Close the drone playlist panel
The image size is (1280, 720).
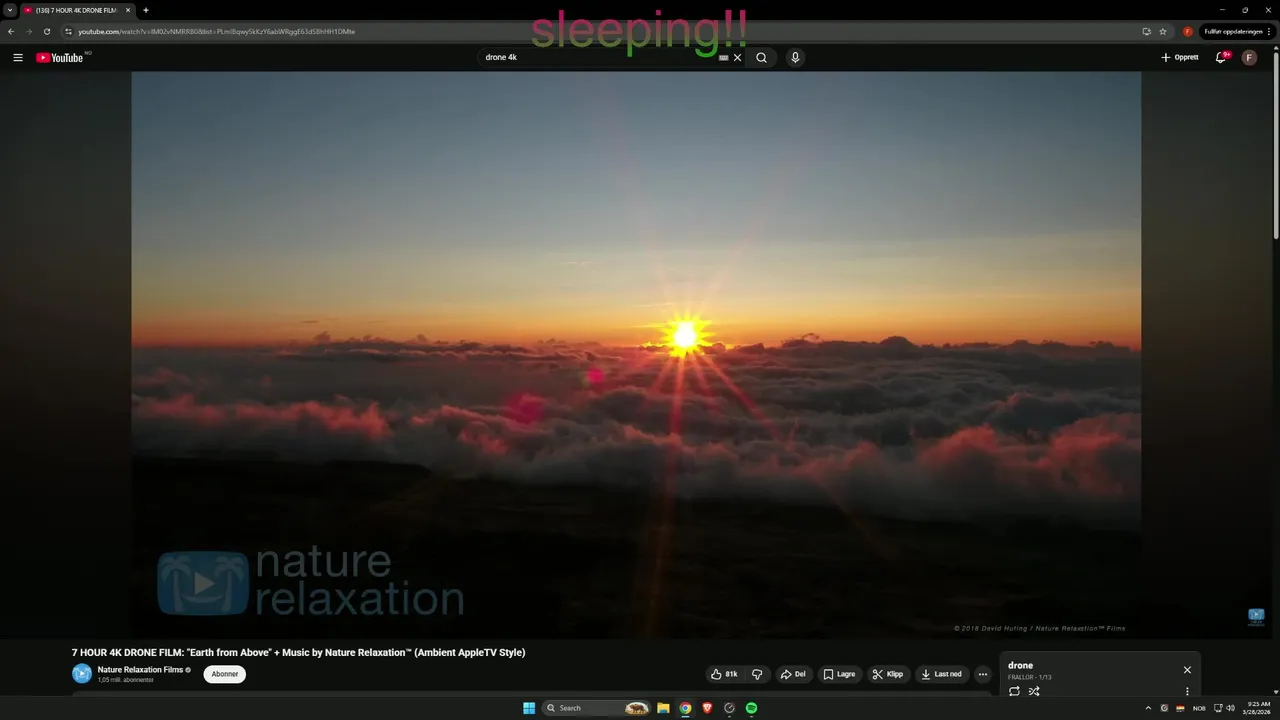pyautogui.click(x=1187, y=670)
